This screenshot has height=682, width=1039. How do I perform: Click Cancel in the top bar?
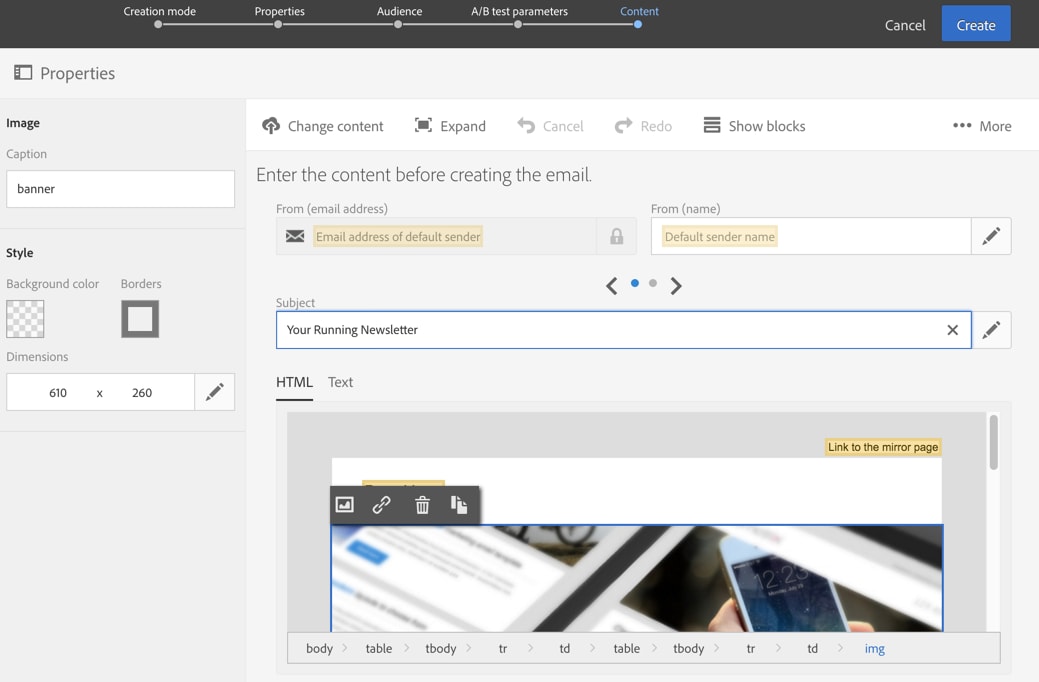[x=905, y=25]
